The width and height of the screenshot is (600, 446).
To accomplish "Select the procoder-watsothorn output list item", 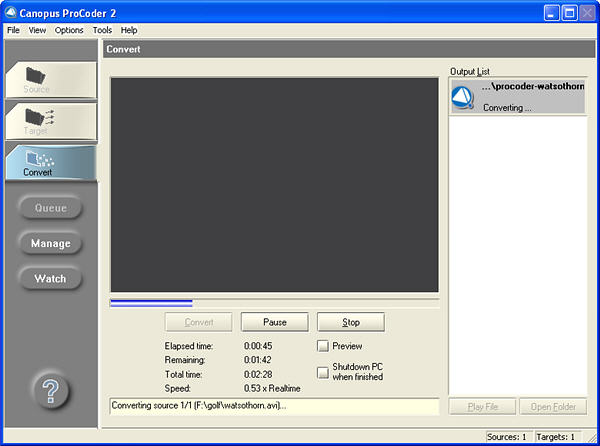I will click(x=518, y=96).
